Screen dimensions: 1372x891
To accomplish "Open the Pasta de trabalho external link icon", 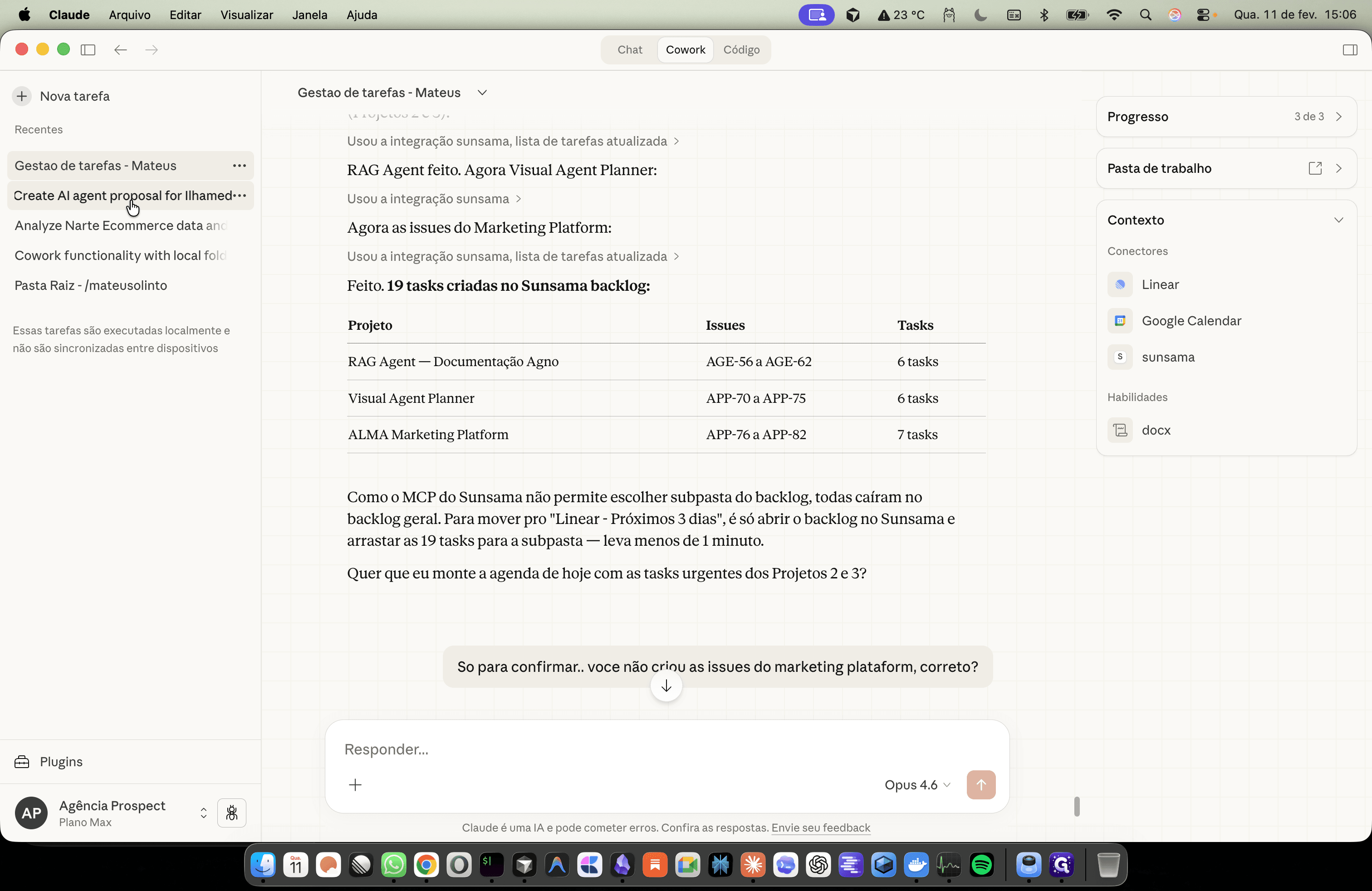I will point(1315,168).
